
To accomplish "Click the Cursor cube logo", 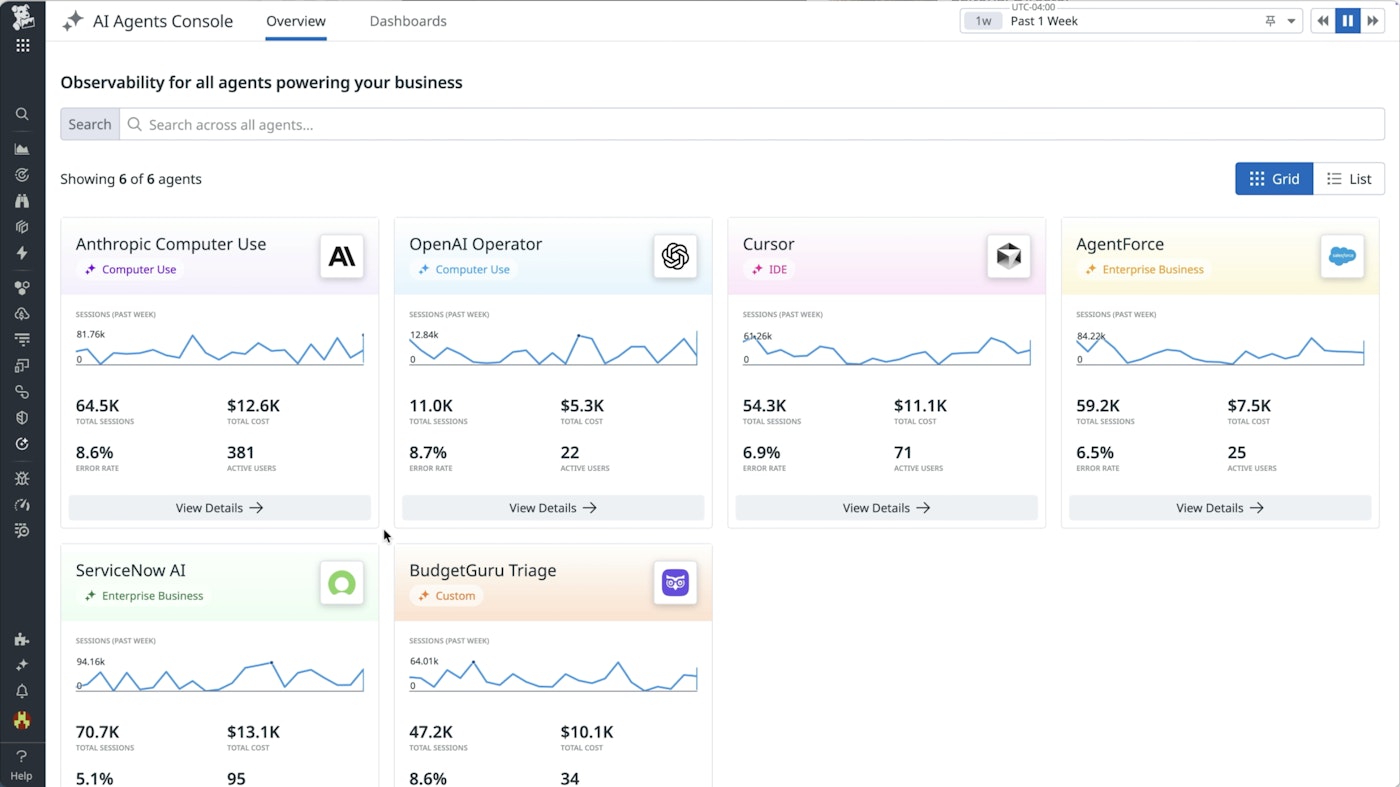I will pos(1009,257).
